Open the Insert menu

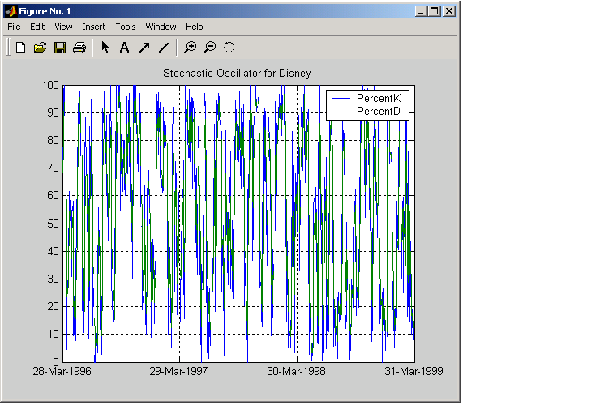(x=93, y=27)
